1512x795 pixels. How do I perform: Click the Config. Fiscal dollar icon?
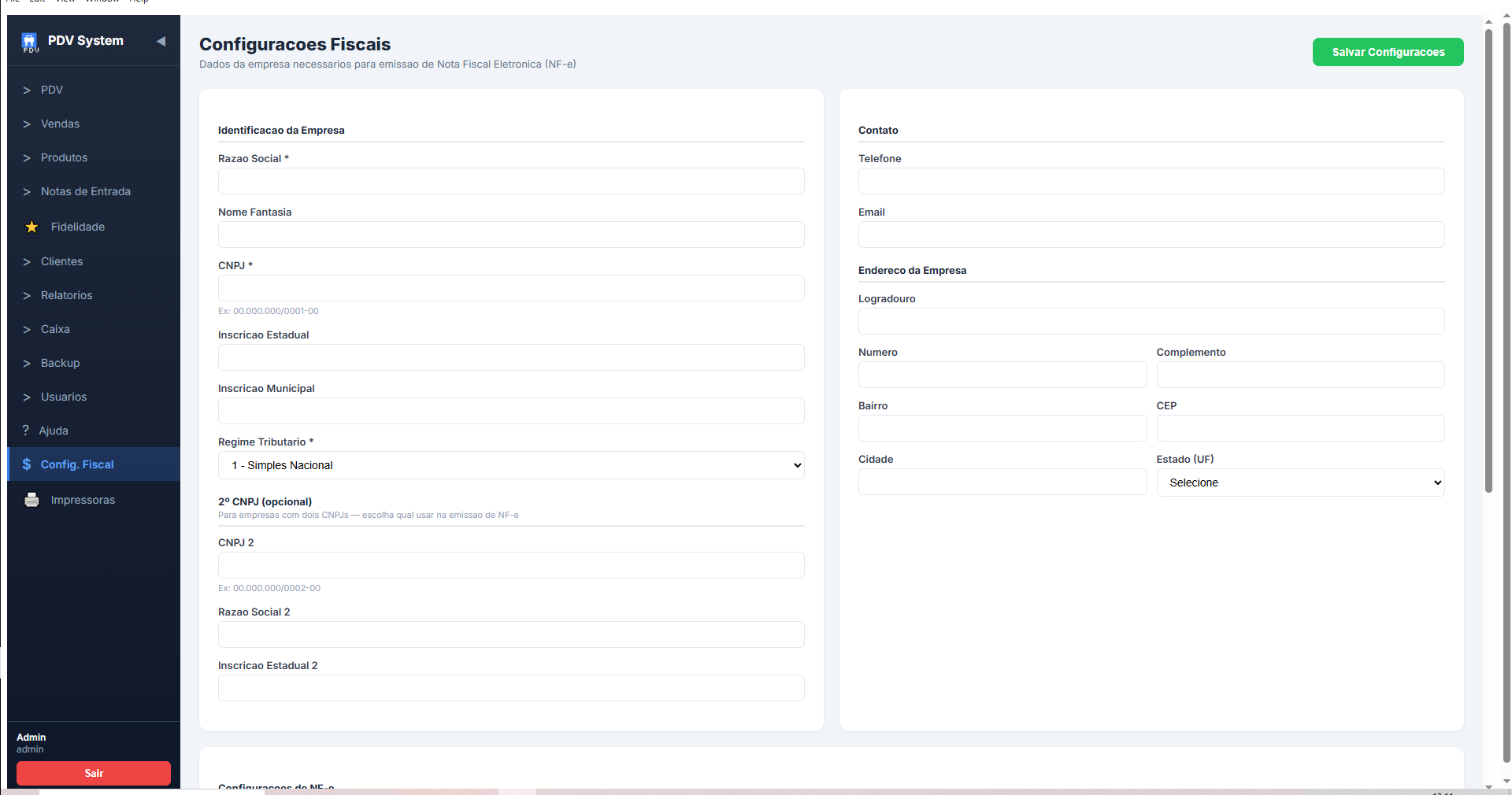pos(27,464)
